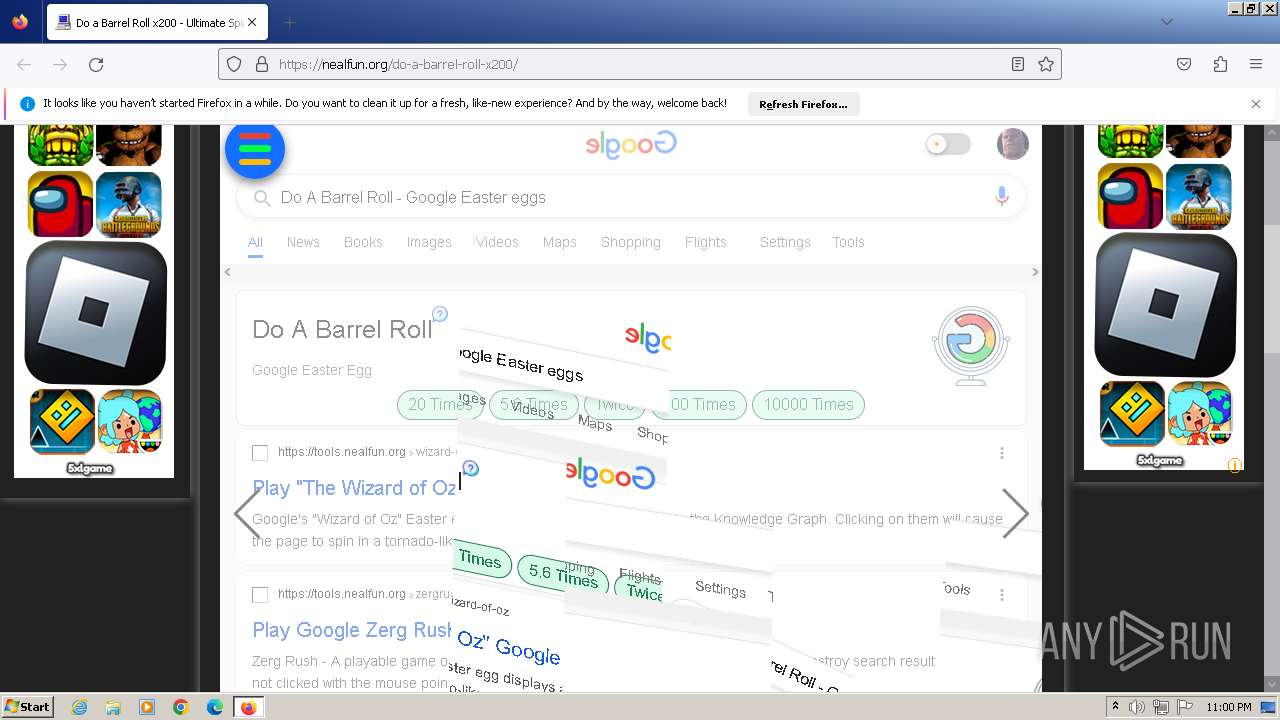This screenshot has height=720, width=1280.
Task: Select the Videos search tab
Action: tap(497, 242)
